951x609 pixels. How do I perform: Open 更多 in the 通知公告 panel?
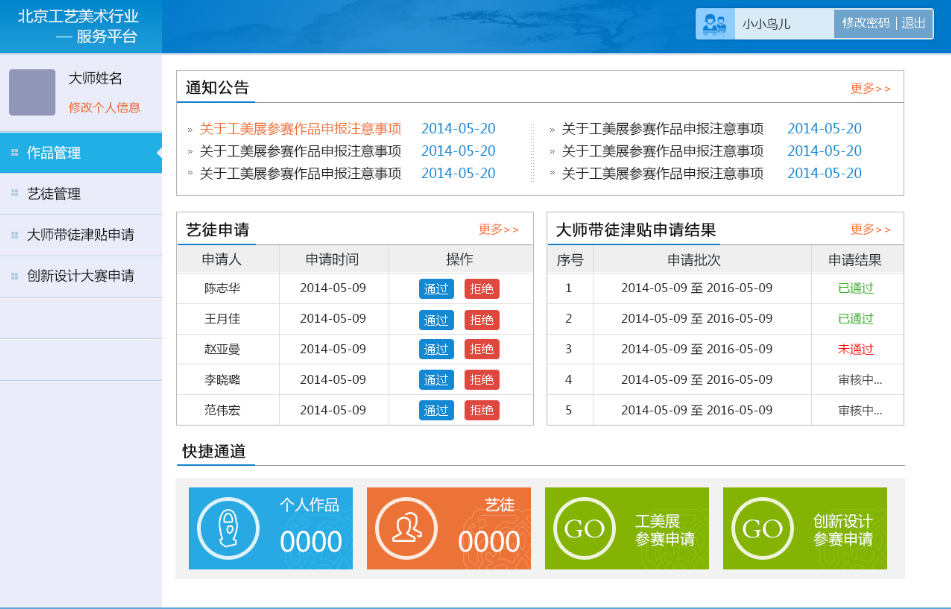870,88
